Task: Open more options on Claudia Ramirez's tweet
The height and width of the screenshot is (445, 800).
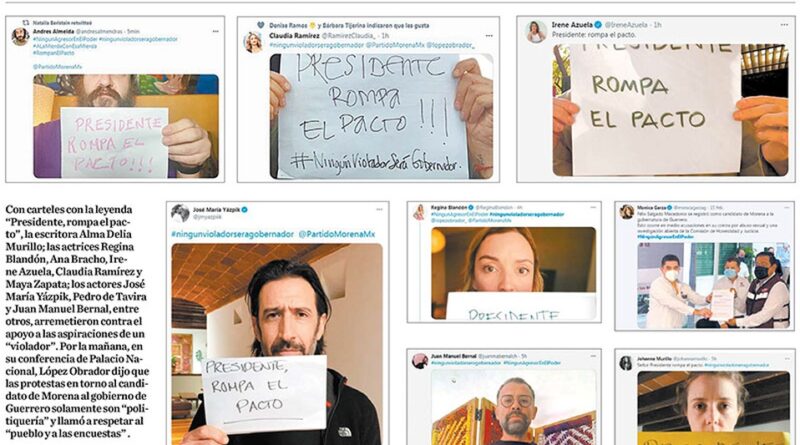Action: click(489, 36)
